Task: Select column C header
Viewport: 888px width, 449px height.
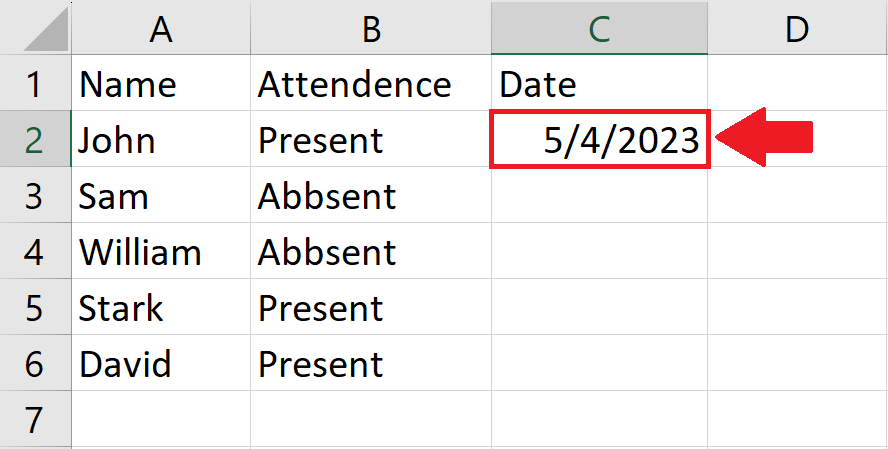Action: [x=599, y=28]
